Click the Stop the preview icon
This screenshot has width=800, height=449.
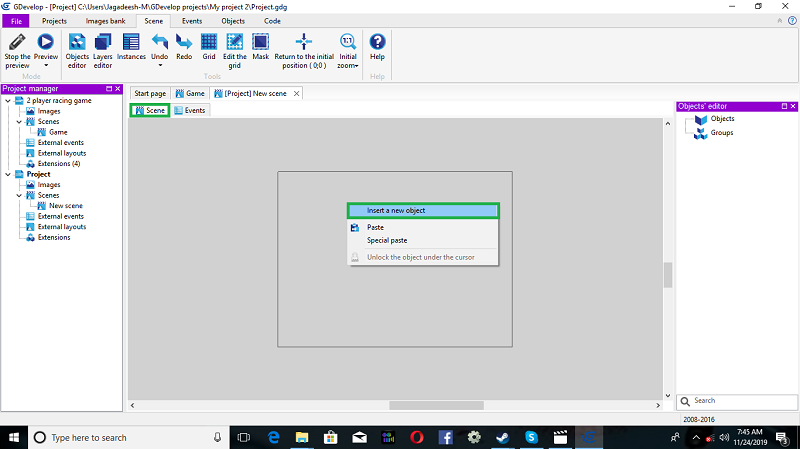coord(17,42)
